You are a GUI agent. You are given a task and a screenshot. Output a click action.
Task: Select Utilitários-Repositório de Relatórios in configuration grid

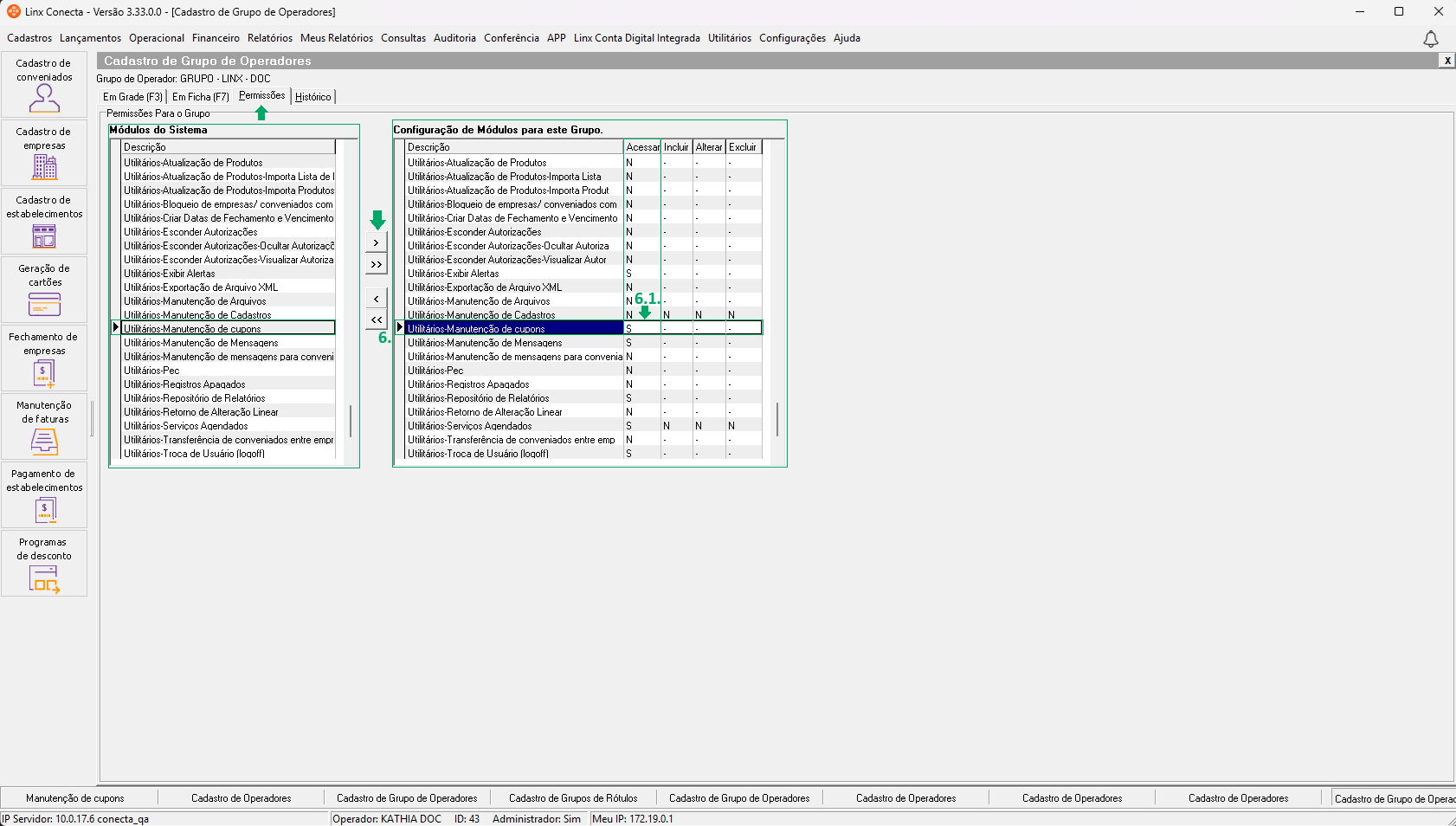coord(514,398)
